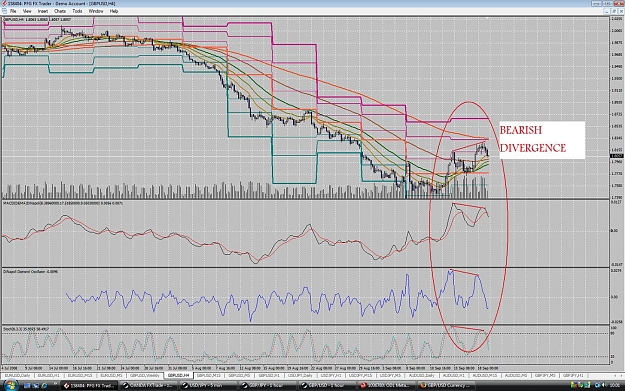
Task: Switch to the AUDUSD,H1 chart tab
Action: [x=454, y=375]
